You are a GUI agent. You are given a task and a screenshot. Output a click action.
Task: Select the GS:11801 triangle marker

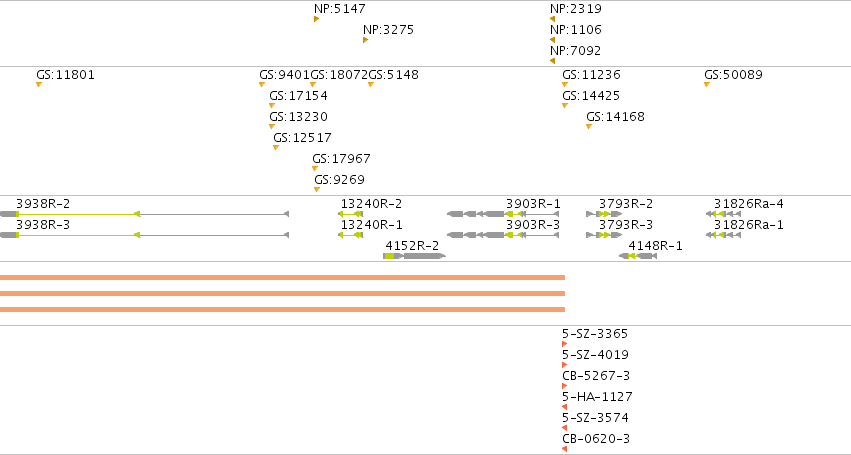pos(39,85)
